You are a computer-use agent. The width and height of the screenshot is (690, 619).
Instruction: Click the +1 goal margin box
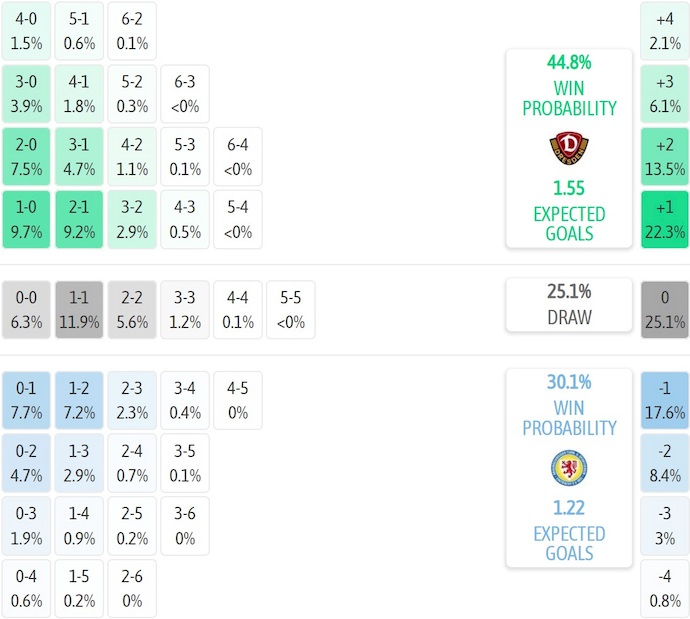(664, 220)
